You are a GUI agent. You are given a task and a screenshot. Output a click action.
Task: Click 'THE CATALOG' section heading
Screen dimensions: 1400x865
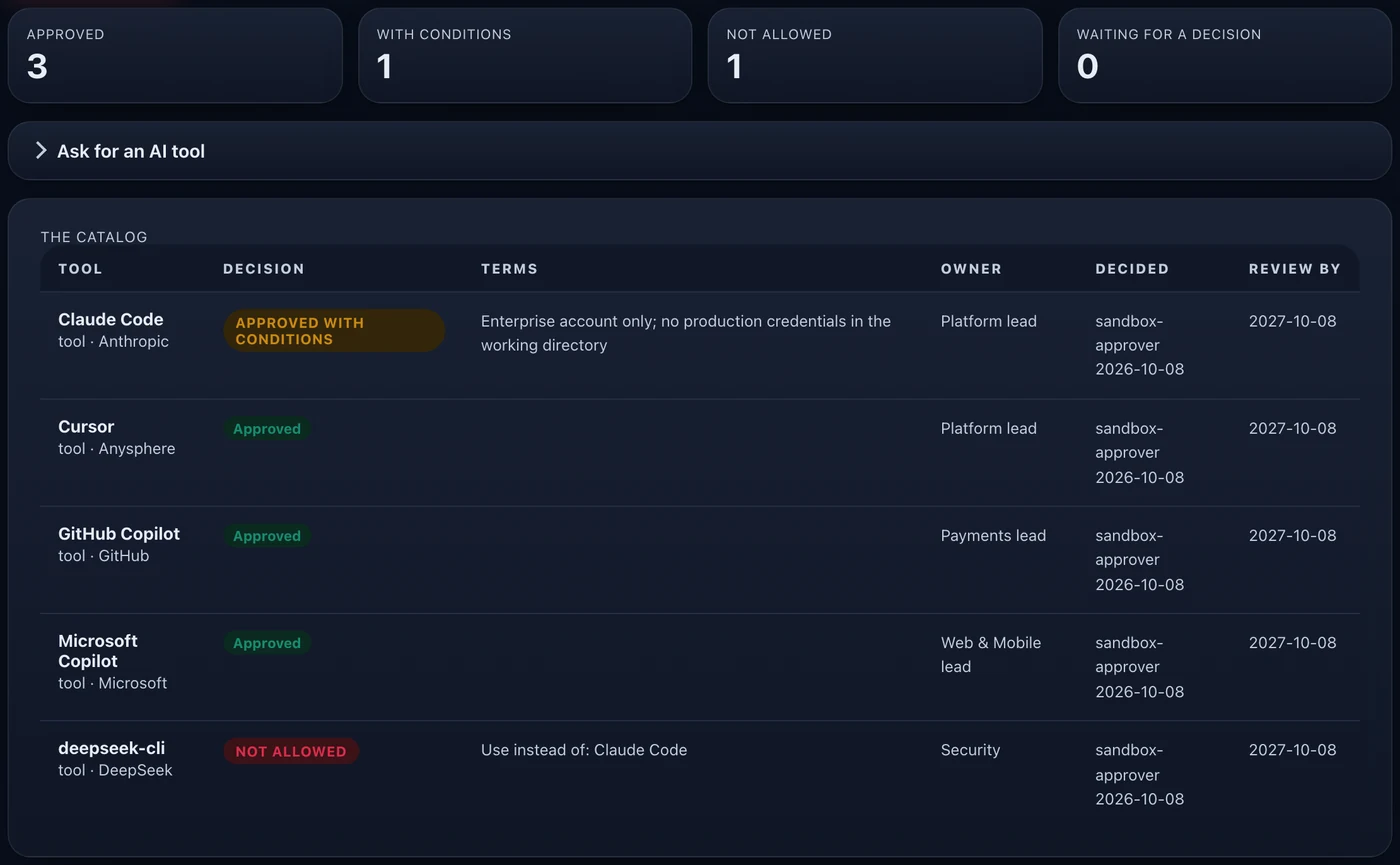coord(94,237)
